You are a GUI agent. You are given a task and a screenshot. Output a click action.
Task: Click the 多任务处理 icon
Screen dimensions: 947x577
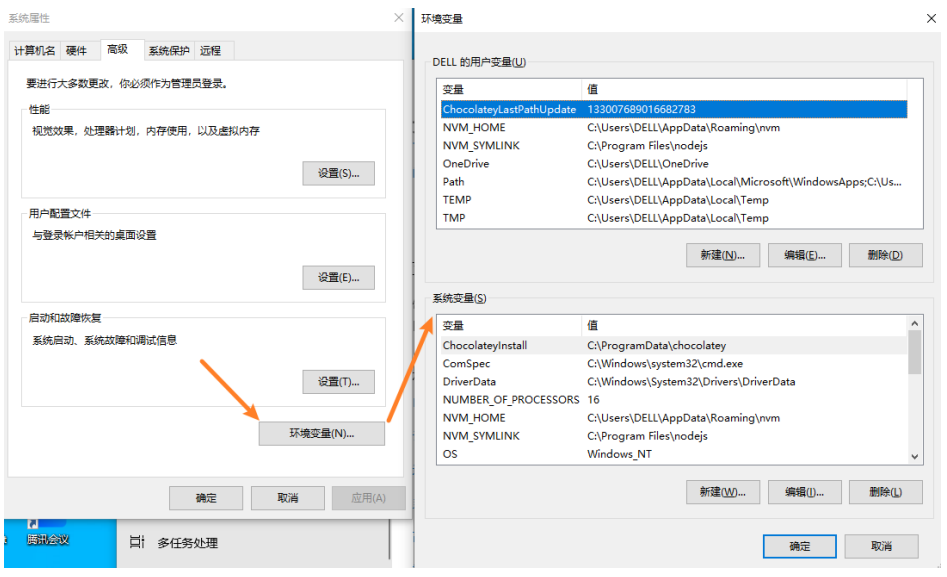pos(138,543)
